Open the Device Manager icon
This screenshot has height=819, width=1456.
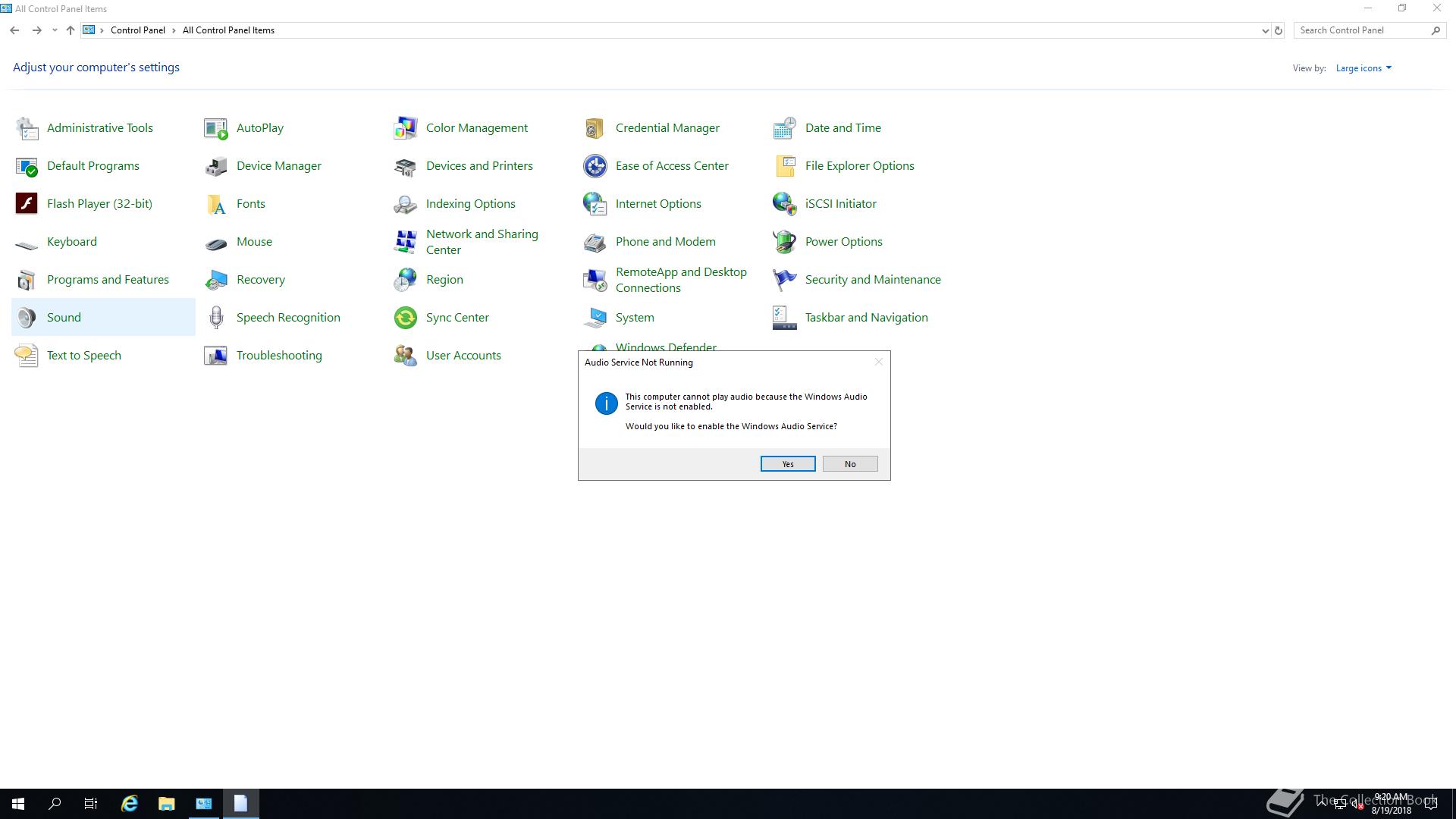216,166
